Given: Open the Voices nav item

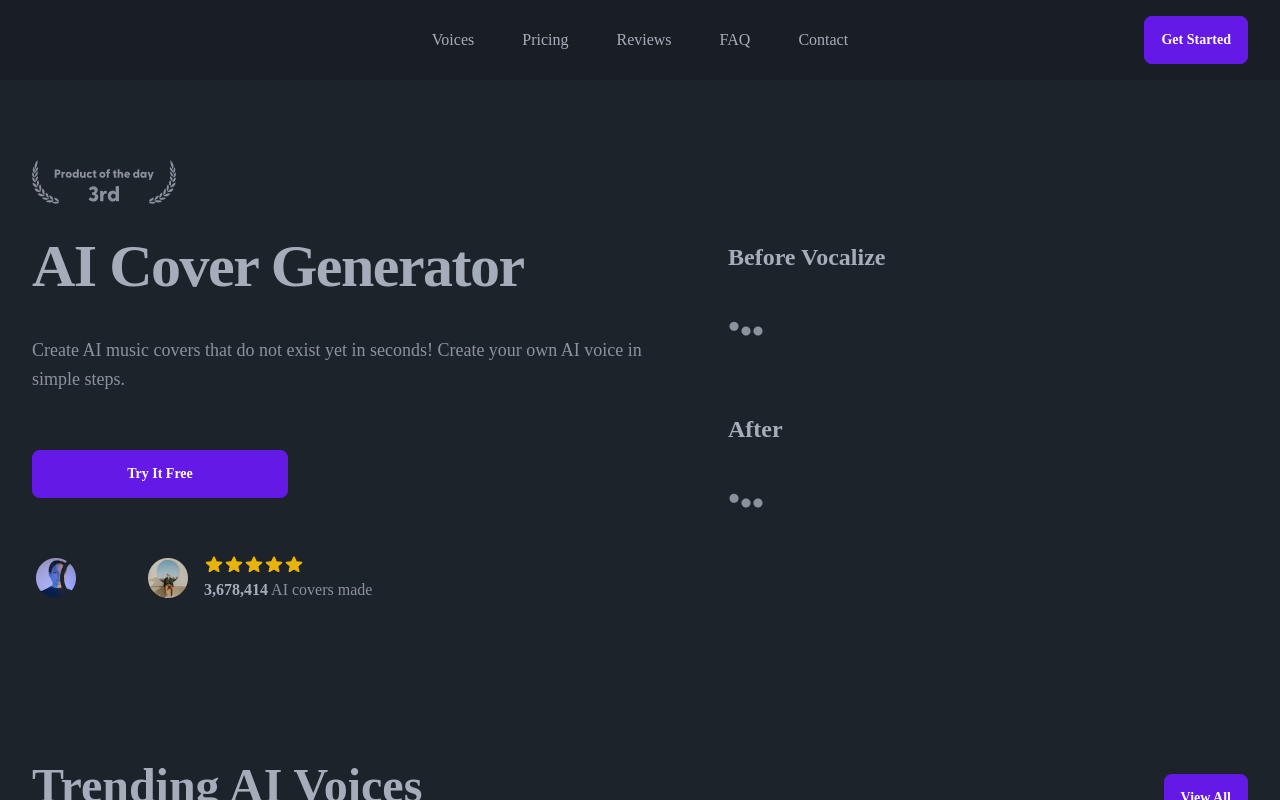Looking at the screenshot, I should (453, 40).
